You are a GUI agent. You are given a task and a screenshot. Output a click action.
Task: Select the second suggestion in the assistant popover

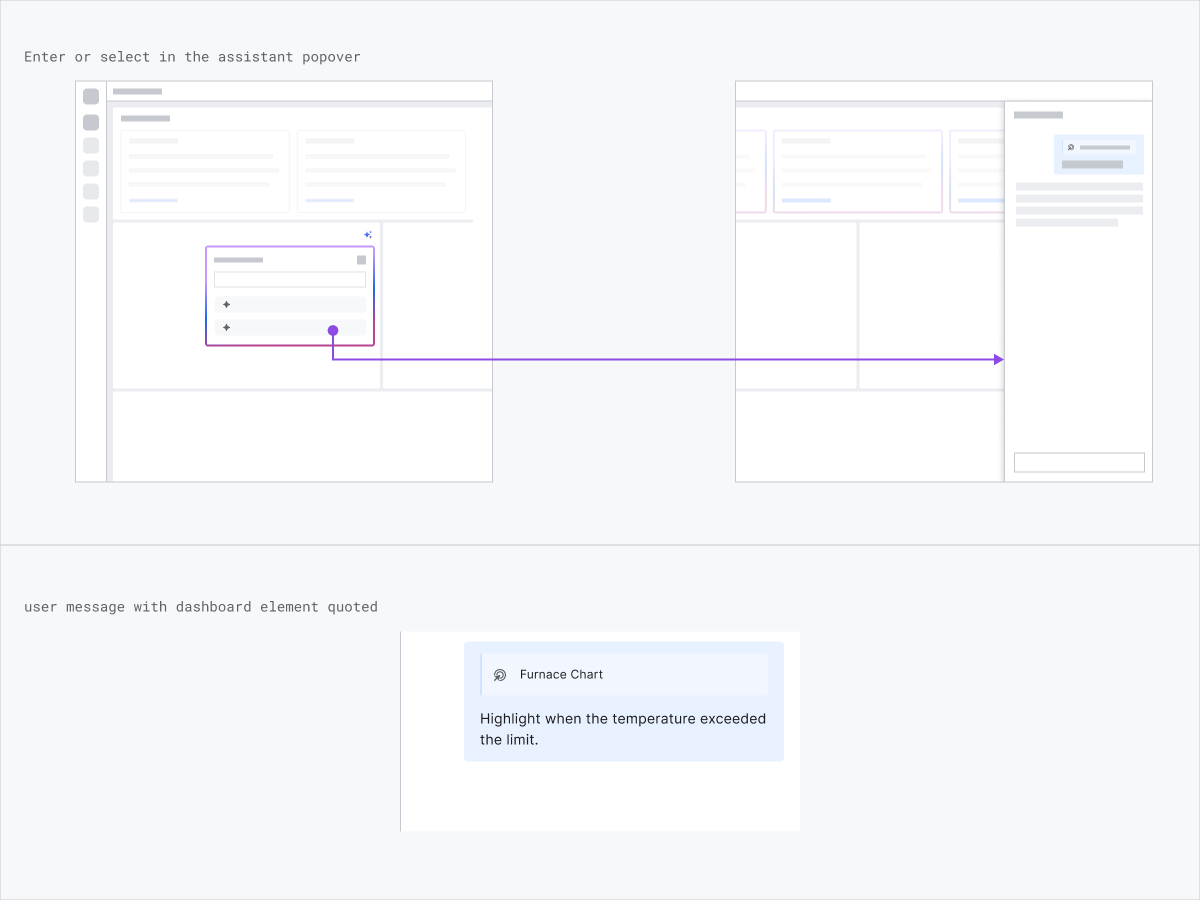[290, 327]
